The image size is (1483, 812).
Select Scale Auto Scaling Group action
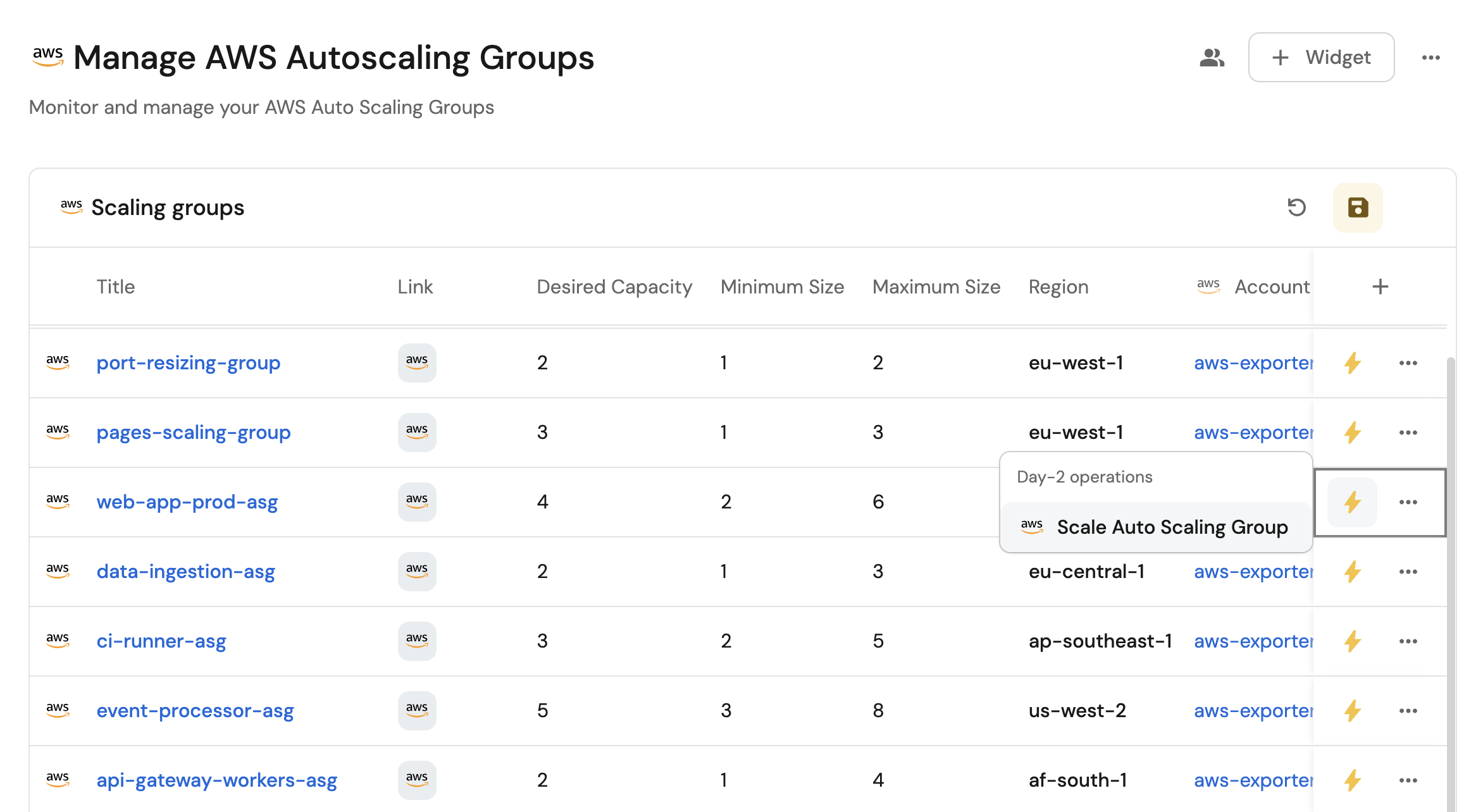point(1172,527)
